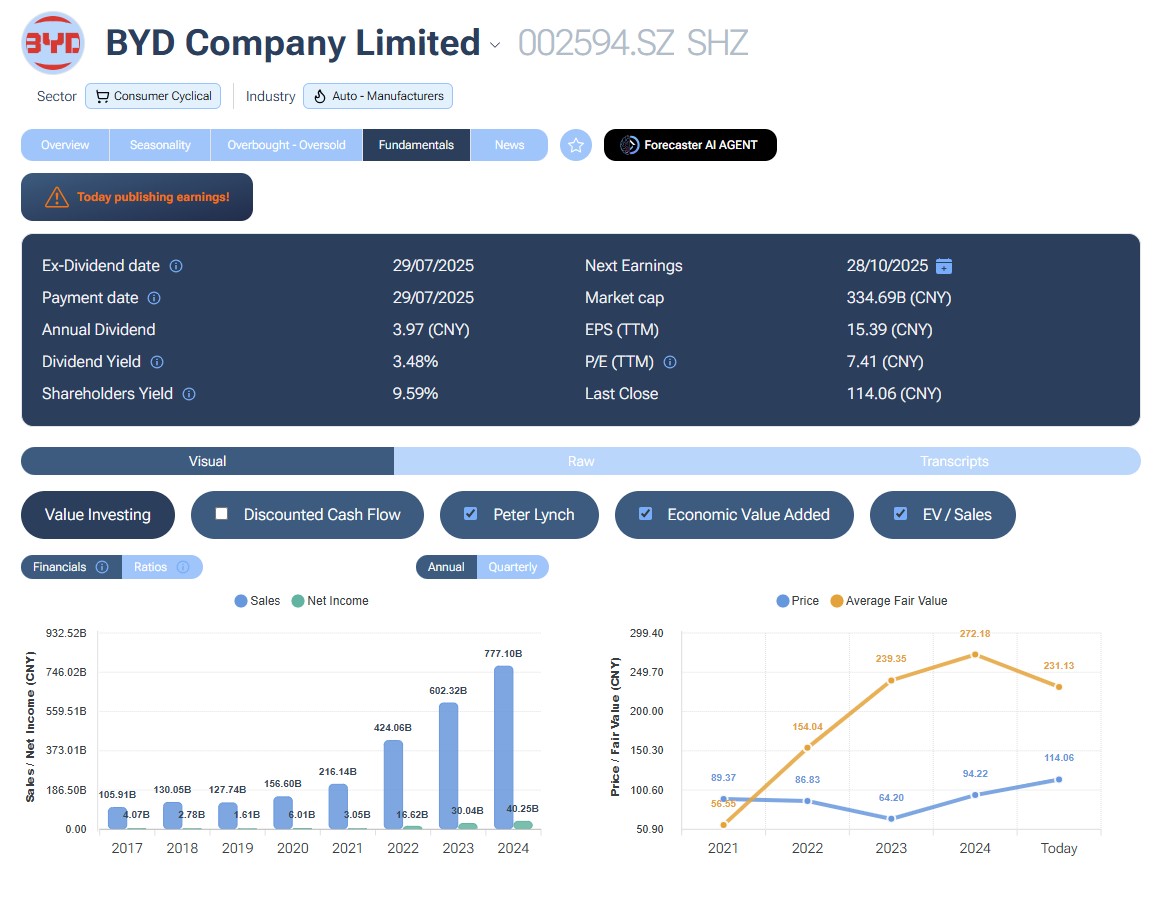Toggle the Price legend series
Image resolution: width=1167 pixels, height=909 pixels.
coord(797,601)
